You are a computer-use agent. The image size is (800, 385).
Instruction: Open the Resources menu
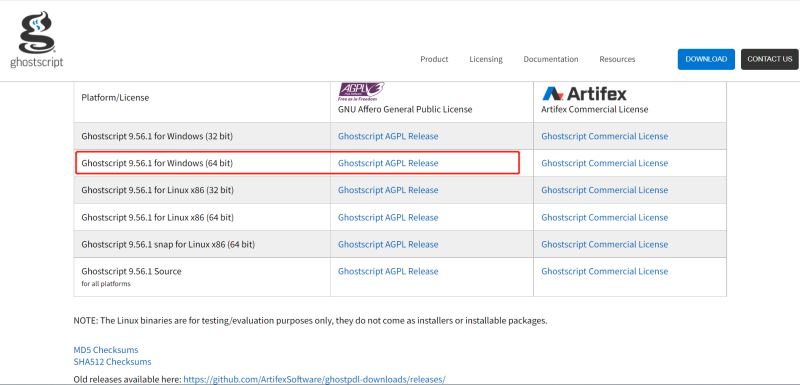tap(617, 59)
